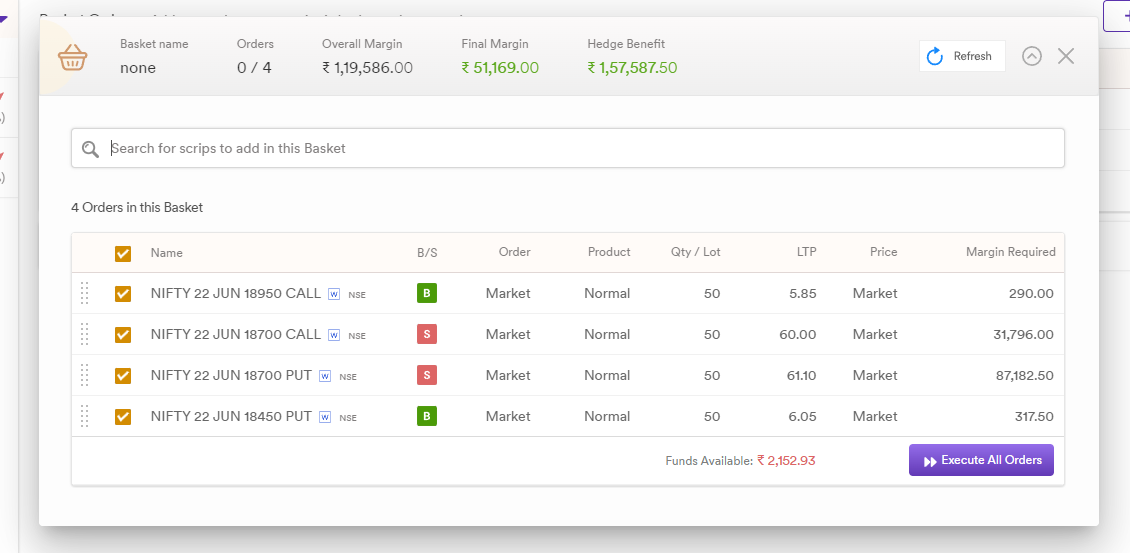Click the magnifier search icon
Image resolution: width=1130 pixels, height=553 pixels.
90,149
